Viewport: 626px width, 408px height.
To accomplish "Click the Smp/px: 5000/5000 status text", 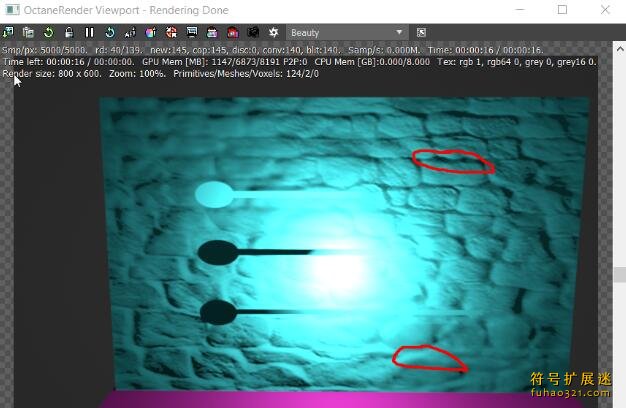I will (x=44, y=50).
